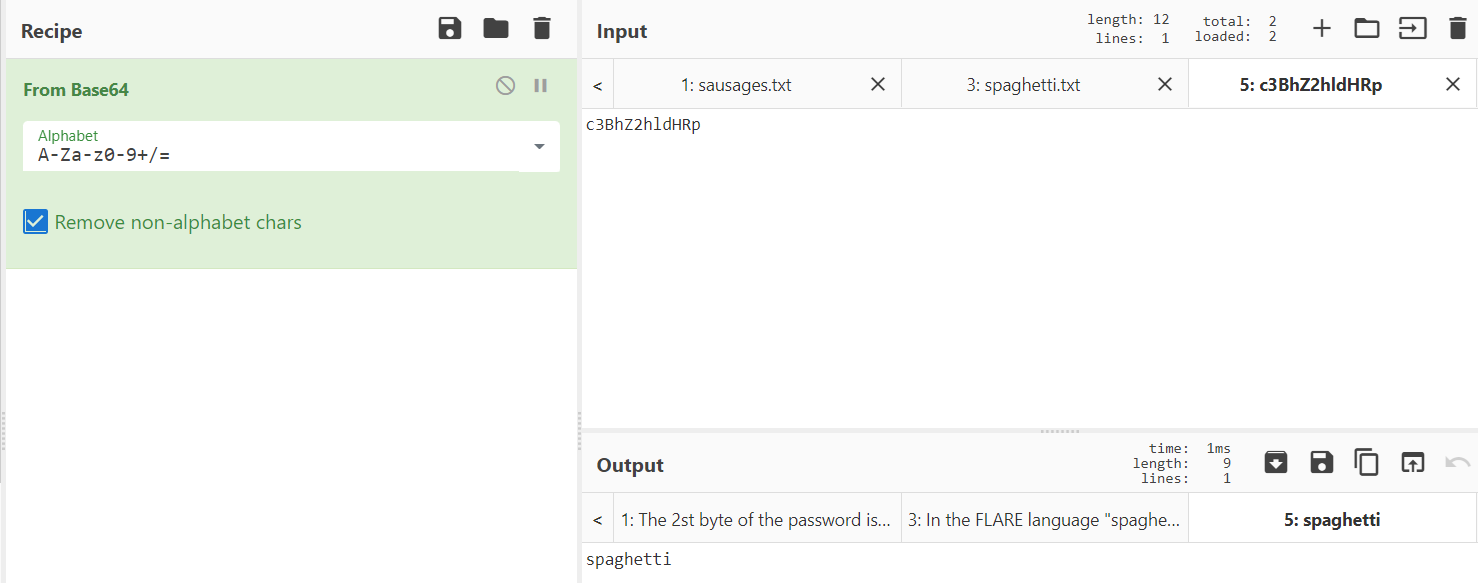Open a file as input

(1412, 29)
